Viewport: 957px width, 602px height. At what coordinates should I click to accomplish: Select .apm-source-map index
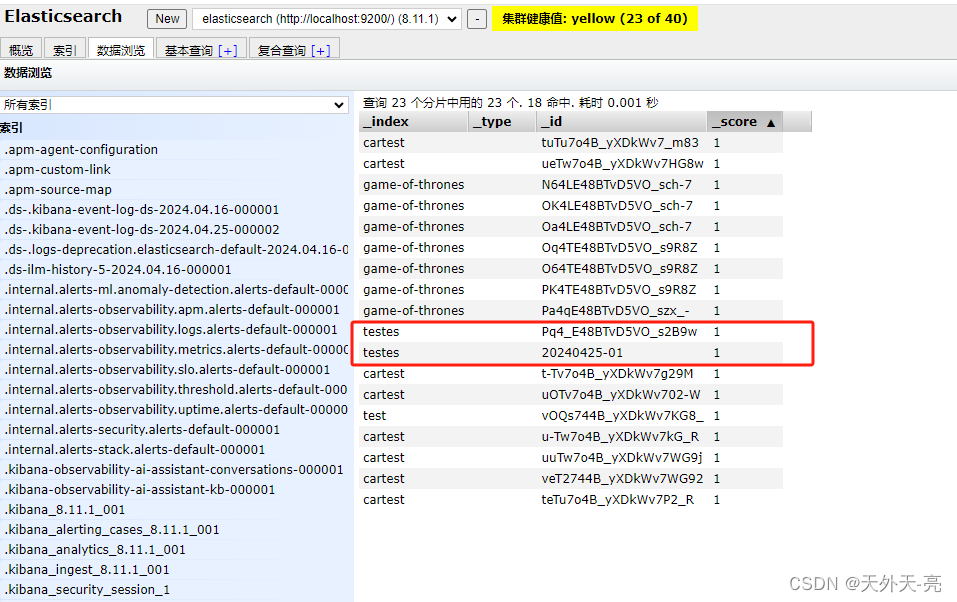coord(58,190)
